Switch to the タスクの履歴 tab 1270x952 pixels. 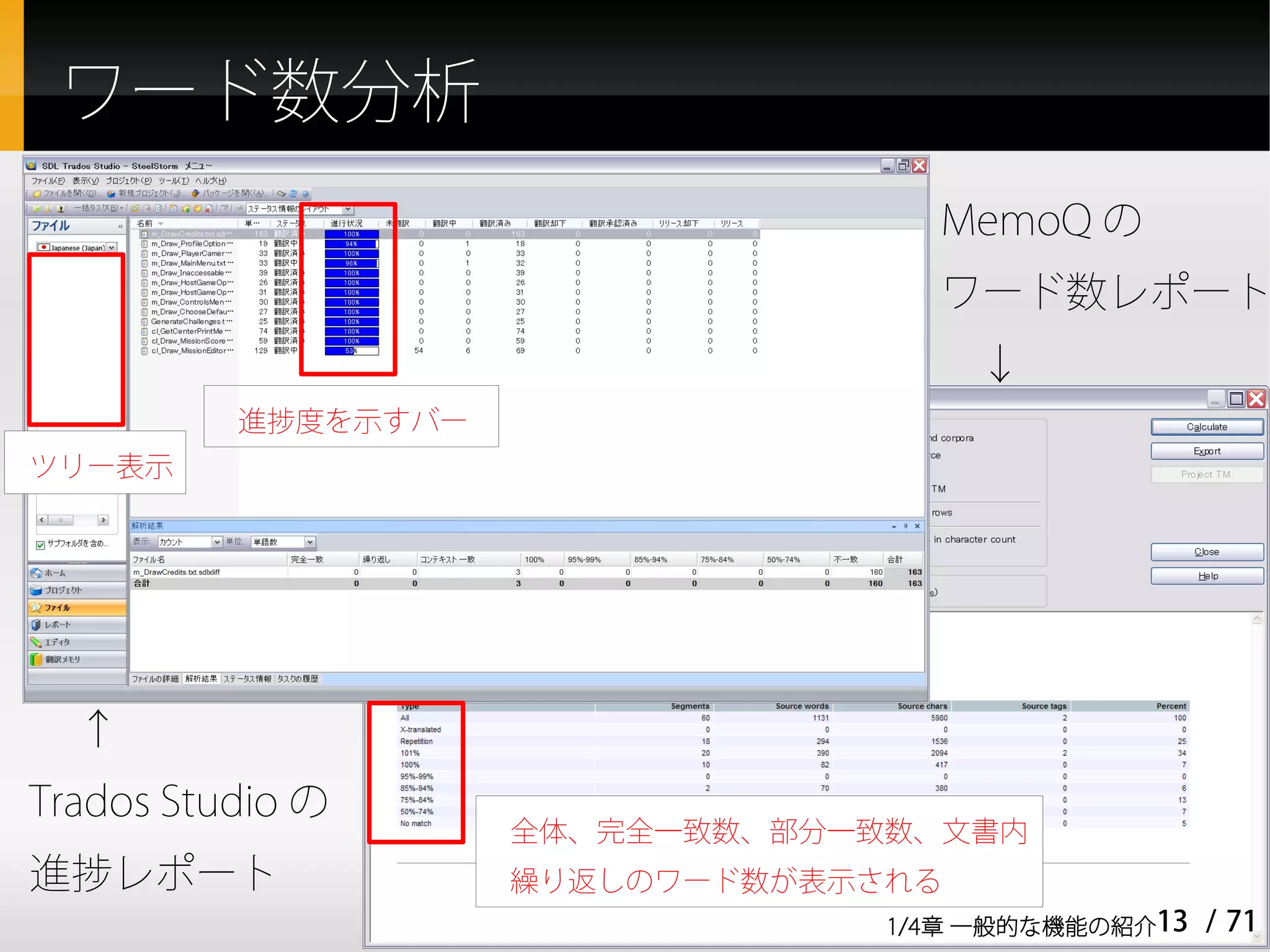pos(298,679)
